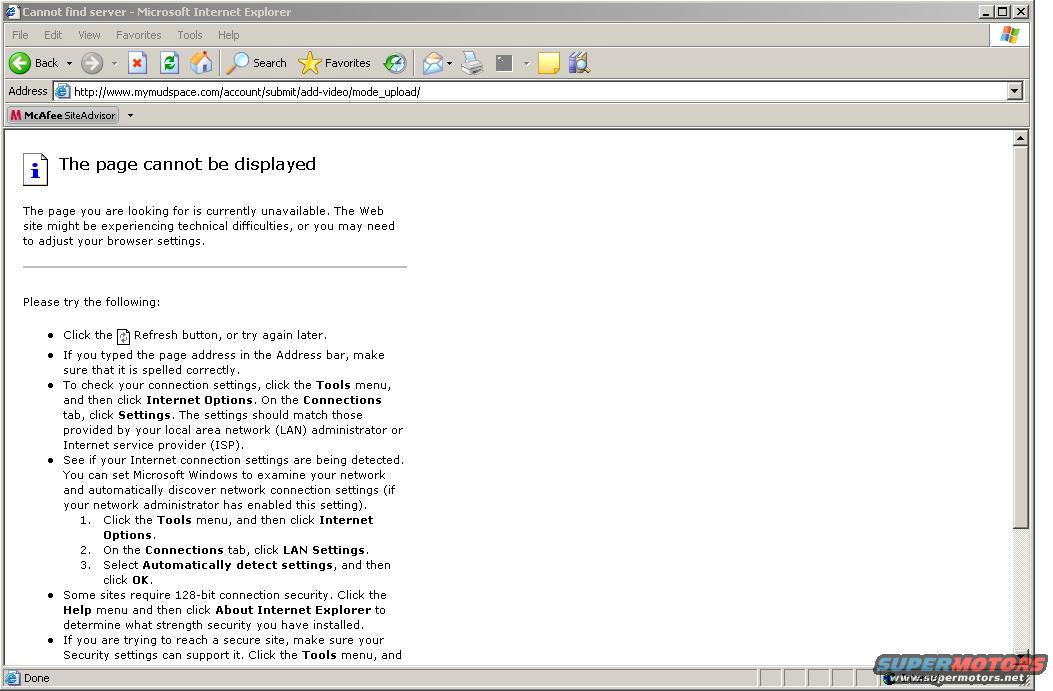This screenshot has width=1053, height=691.
Task: Click the page icon in the address bar
Action: click(62, 91)
